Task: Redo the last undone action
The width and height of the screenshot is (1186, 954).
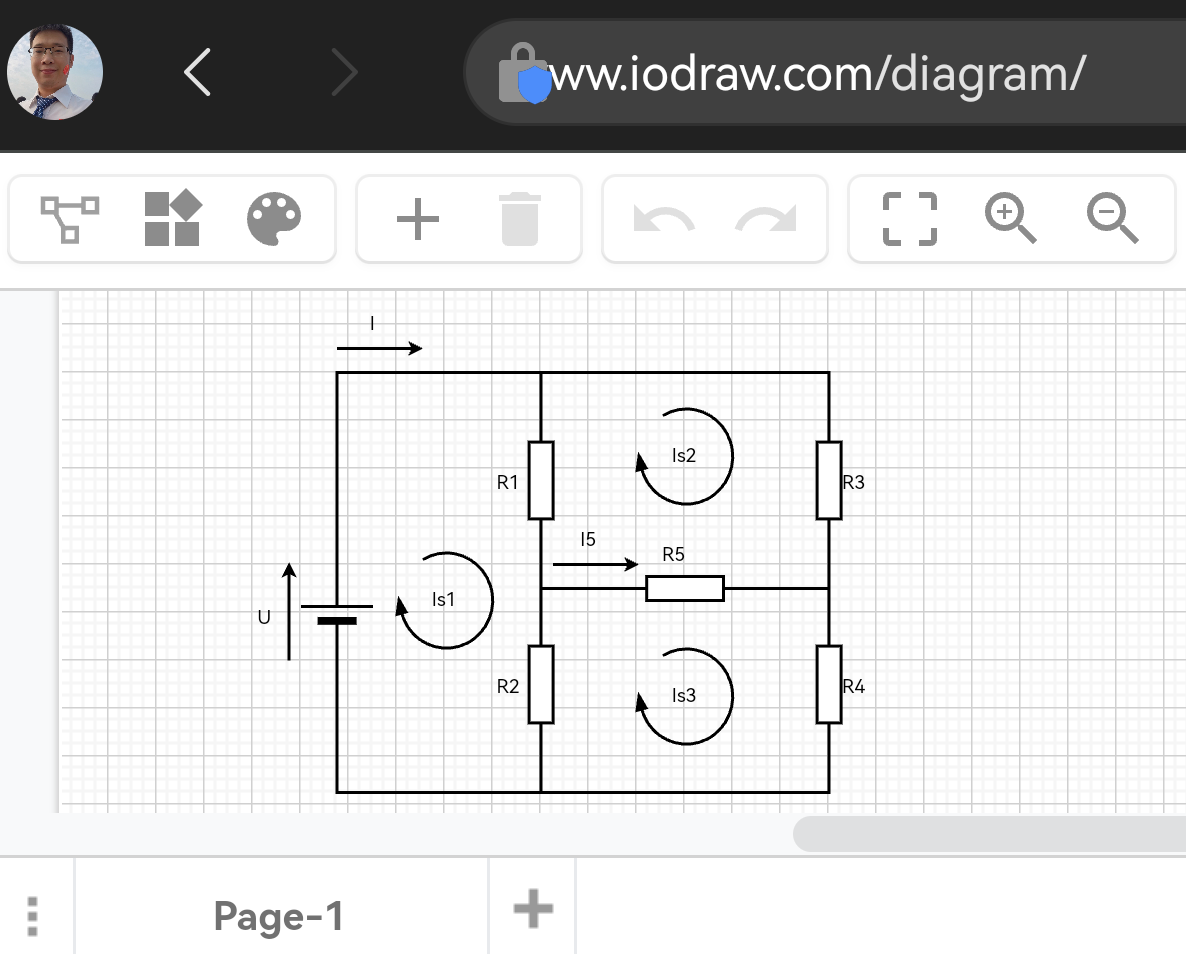Action: click(766, 218)
